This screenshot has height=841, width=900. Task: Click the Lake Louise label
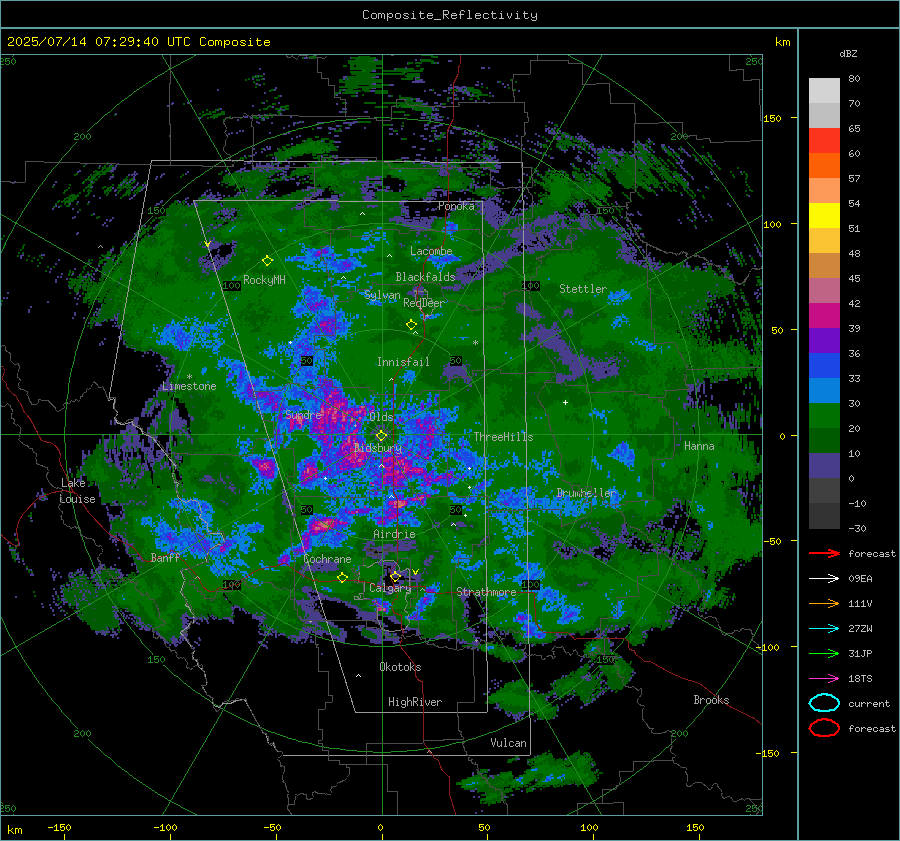77,491
